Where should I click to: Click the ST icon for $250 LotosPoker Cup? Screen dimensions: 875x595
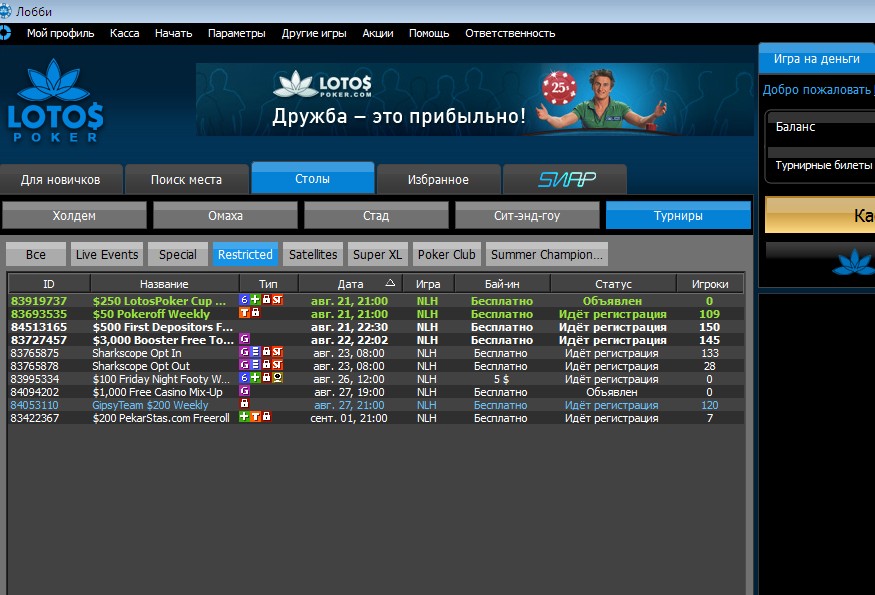click(x=277, y=300)
